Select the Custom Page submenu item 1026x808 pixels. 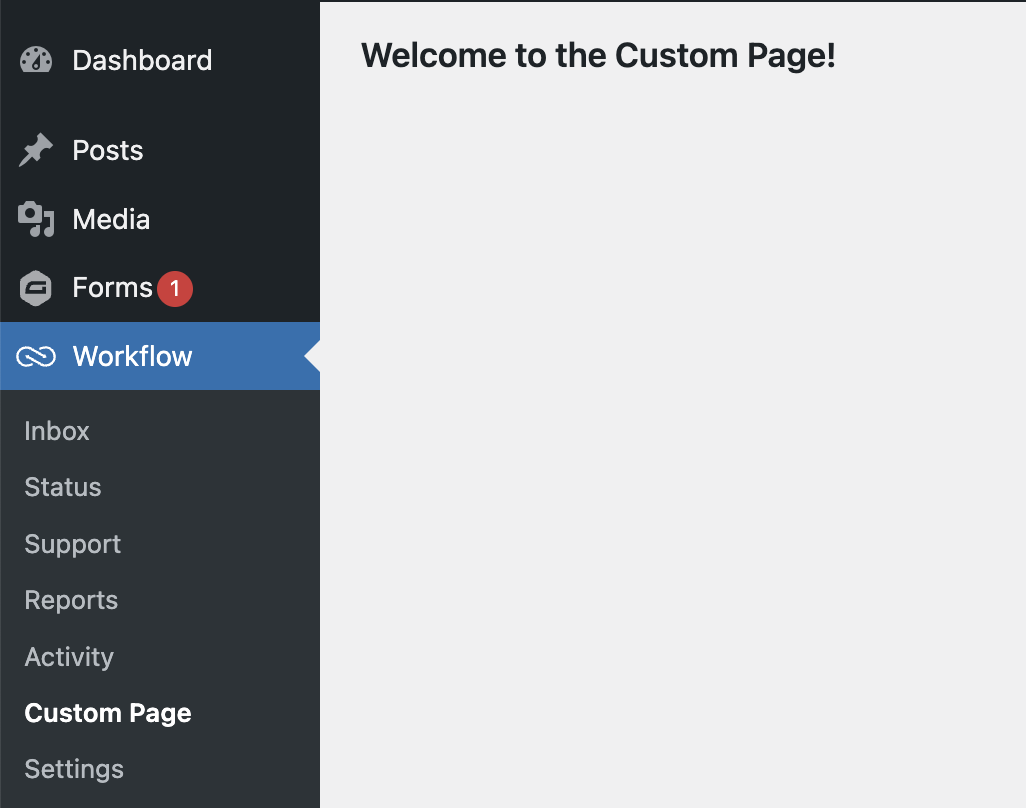pos(108,713)
